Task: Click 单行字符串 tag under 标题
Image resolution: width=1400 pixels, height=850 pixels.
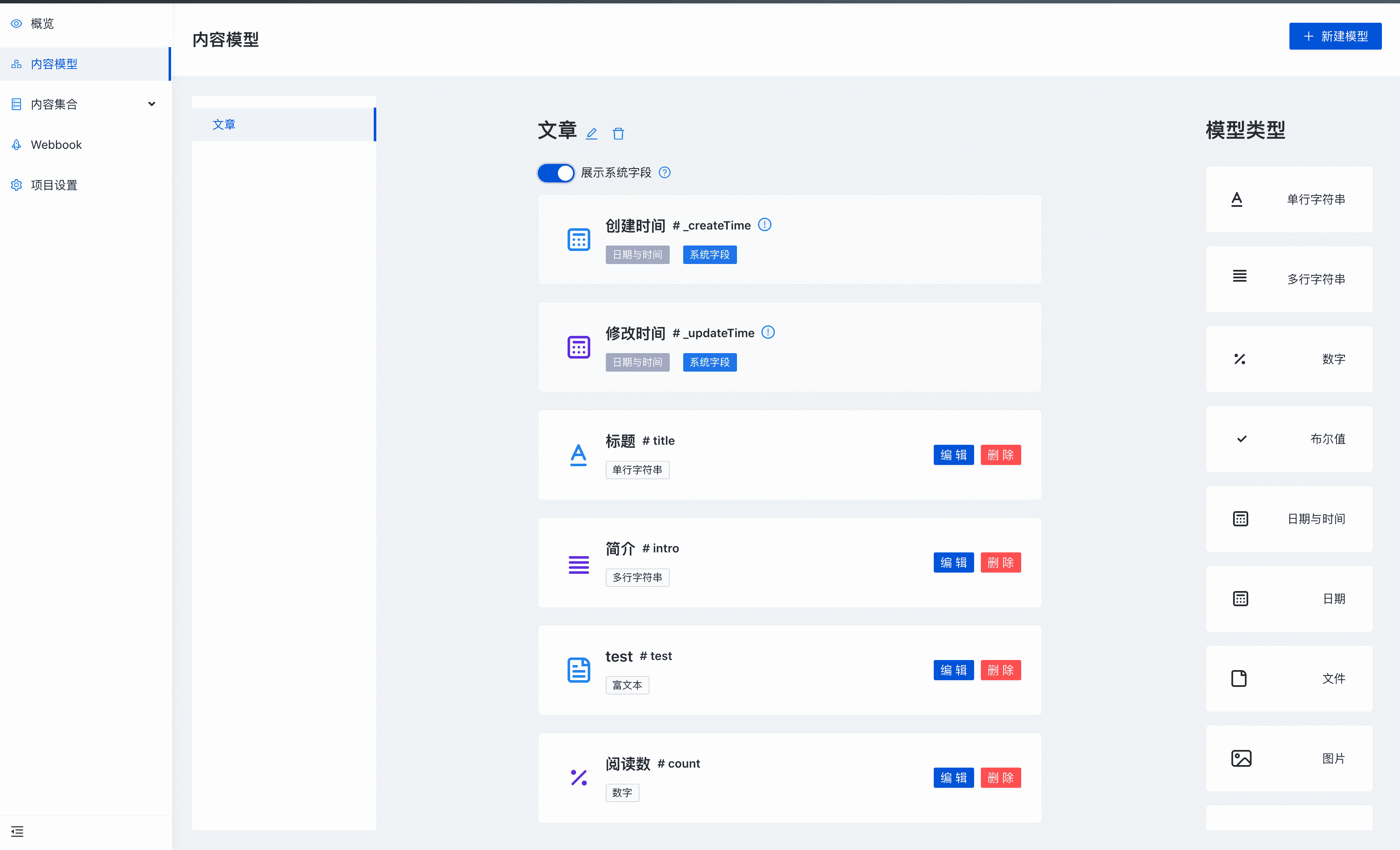Action: (x=637, y=470)
